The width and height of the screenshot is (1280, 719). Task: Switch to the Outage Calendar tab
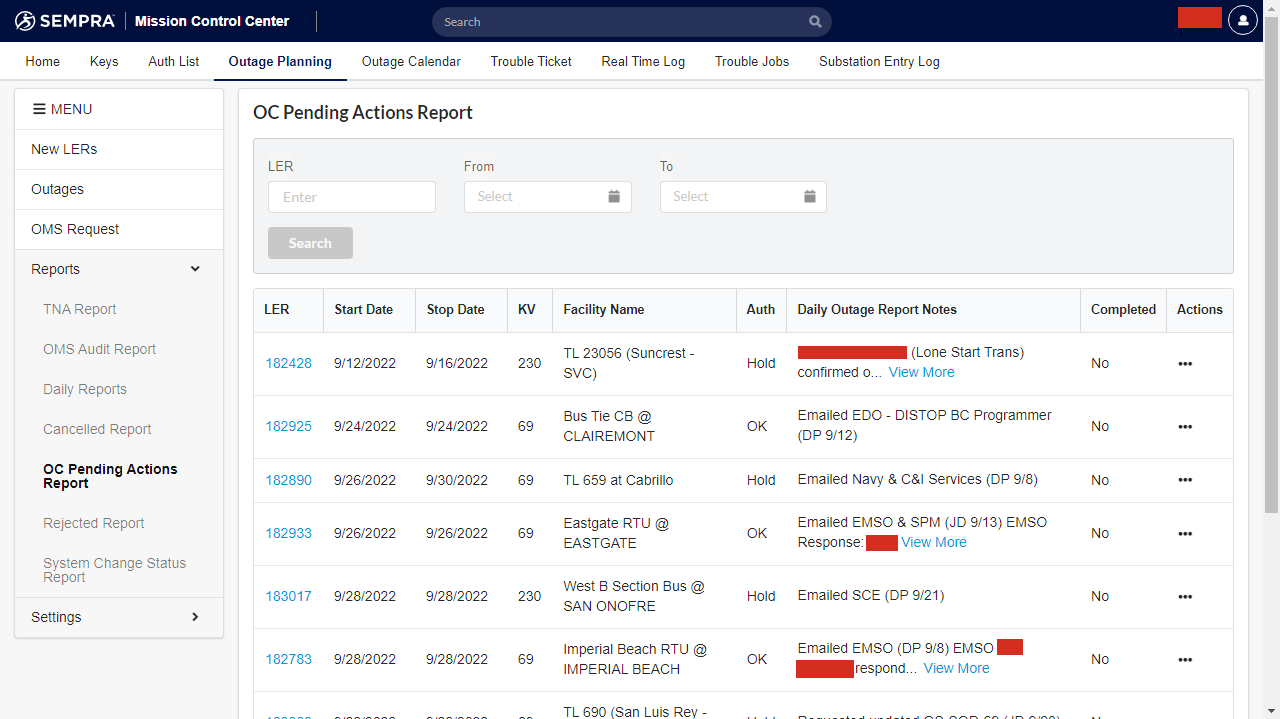point(411,61)
